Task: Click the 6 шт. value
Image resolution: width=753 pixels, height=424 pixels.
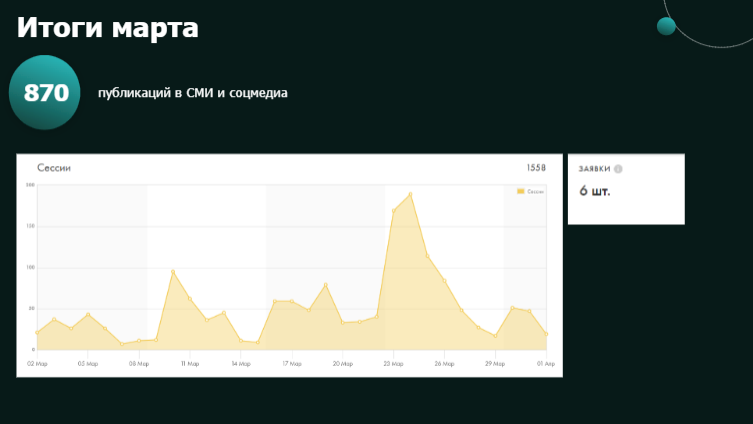Action: tap(595, 190)
